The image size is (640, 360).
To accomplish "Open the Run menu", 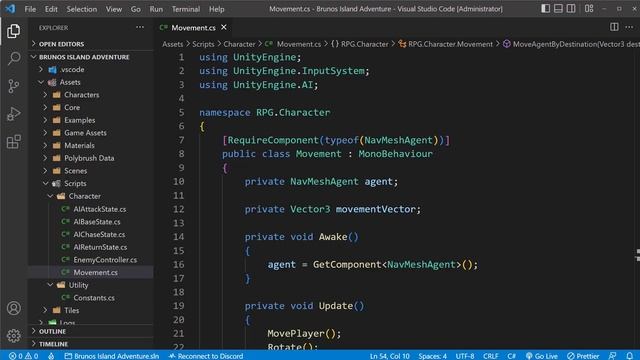I will click(156, 9).
